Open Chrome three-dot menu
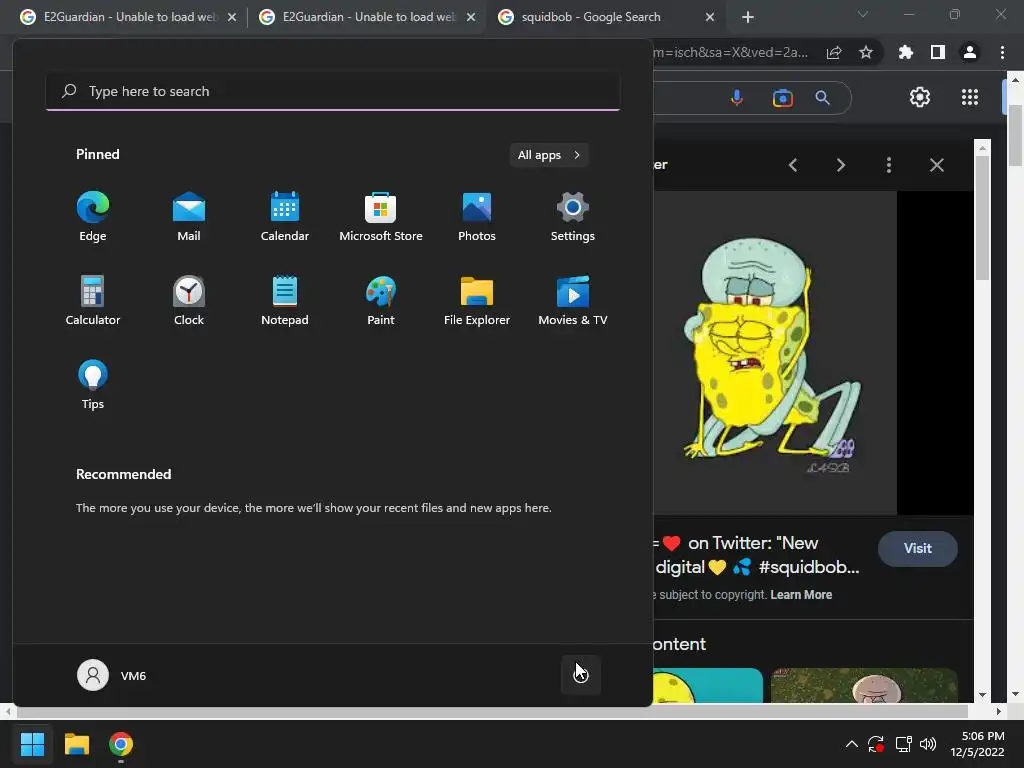 pyautogui.click(x=1002, y=52)
